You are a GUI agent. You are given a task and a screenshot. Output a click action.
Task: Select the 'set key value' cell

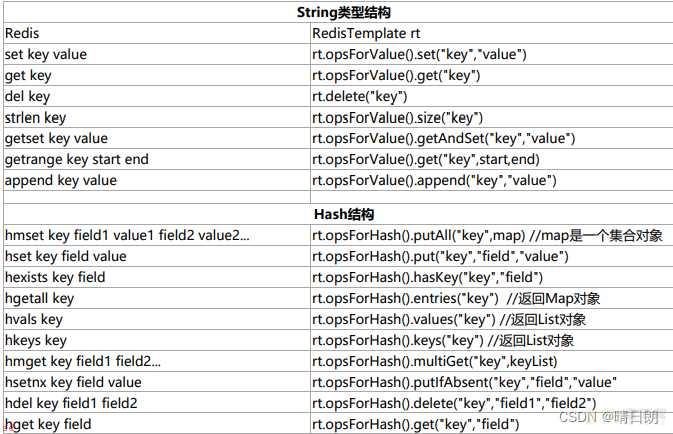click(x=157, y=54)
